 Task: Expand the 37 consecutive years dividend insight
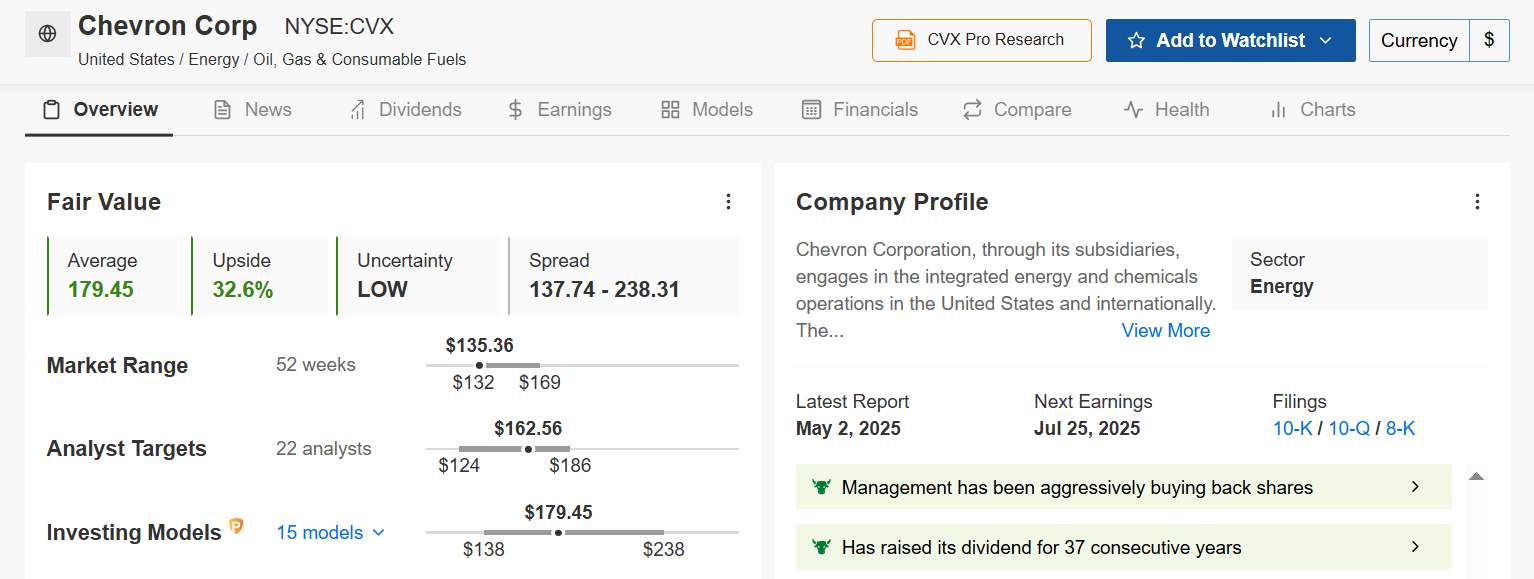pyautogui.click(x=1123, y=547)
